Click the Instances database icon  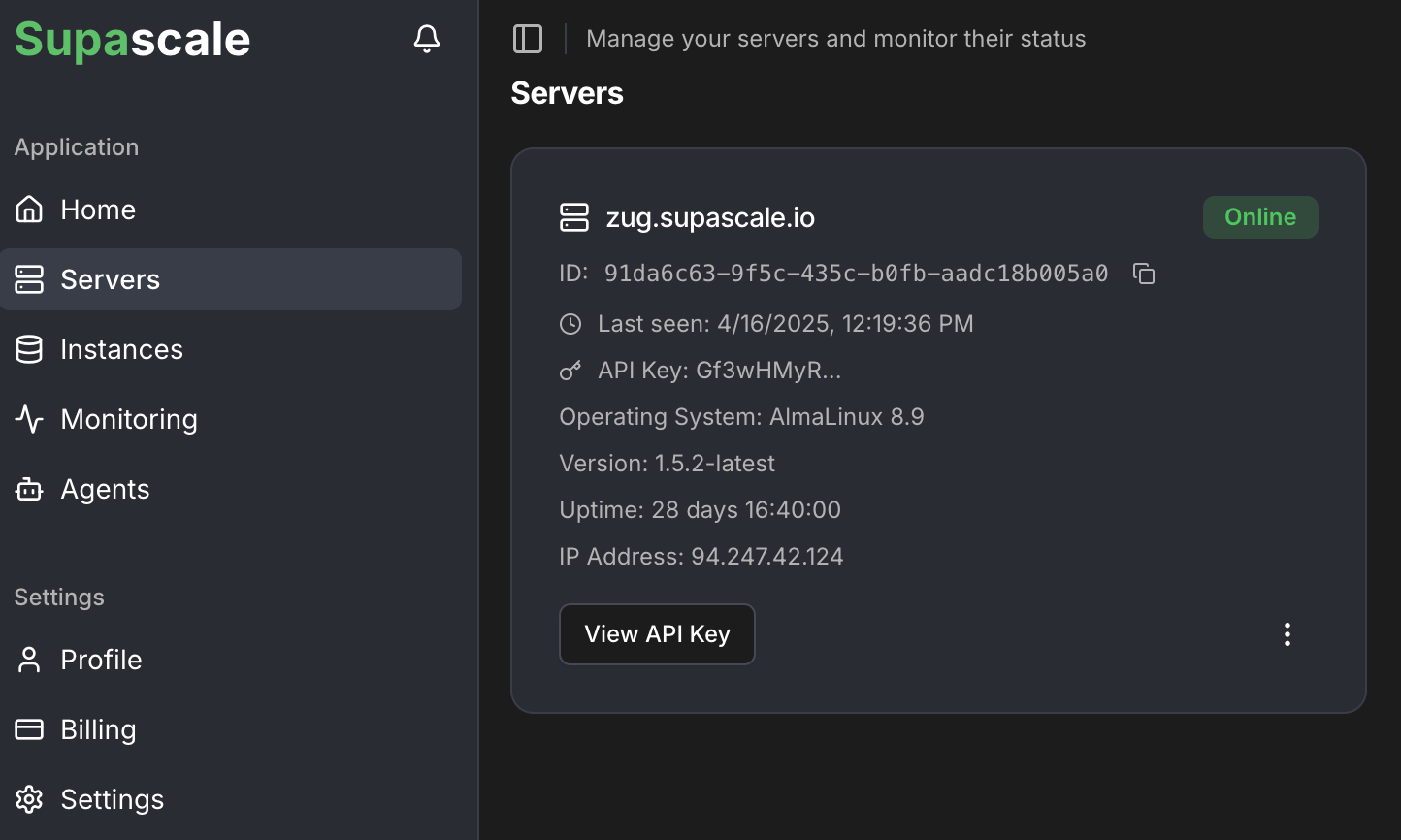click(x=29, y=349)
